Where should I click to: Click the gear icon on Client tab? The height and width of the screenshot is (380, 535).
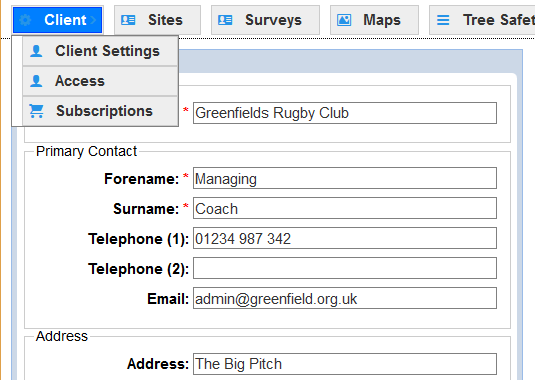tap(25, 20)
